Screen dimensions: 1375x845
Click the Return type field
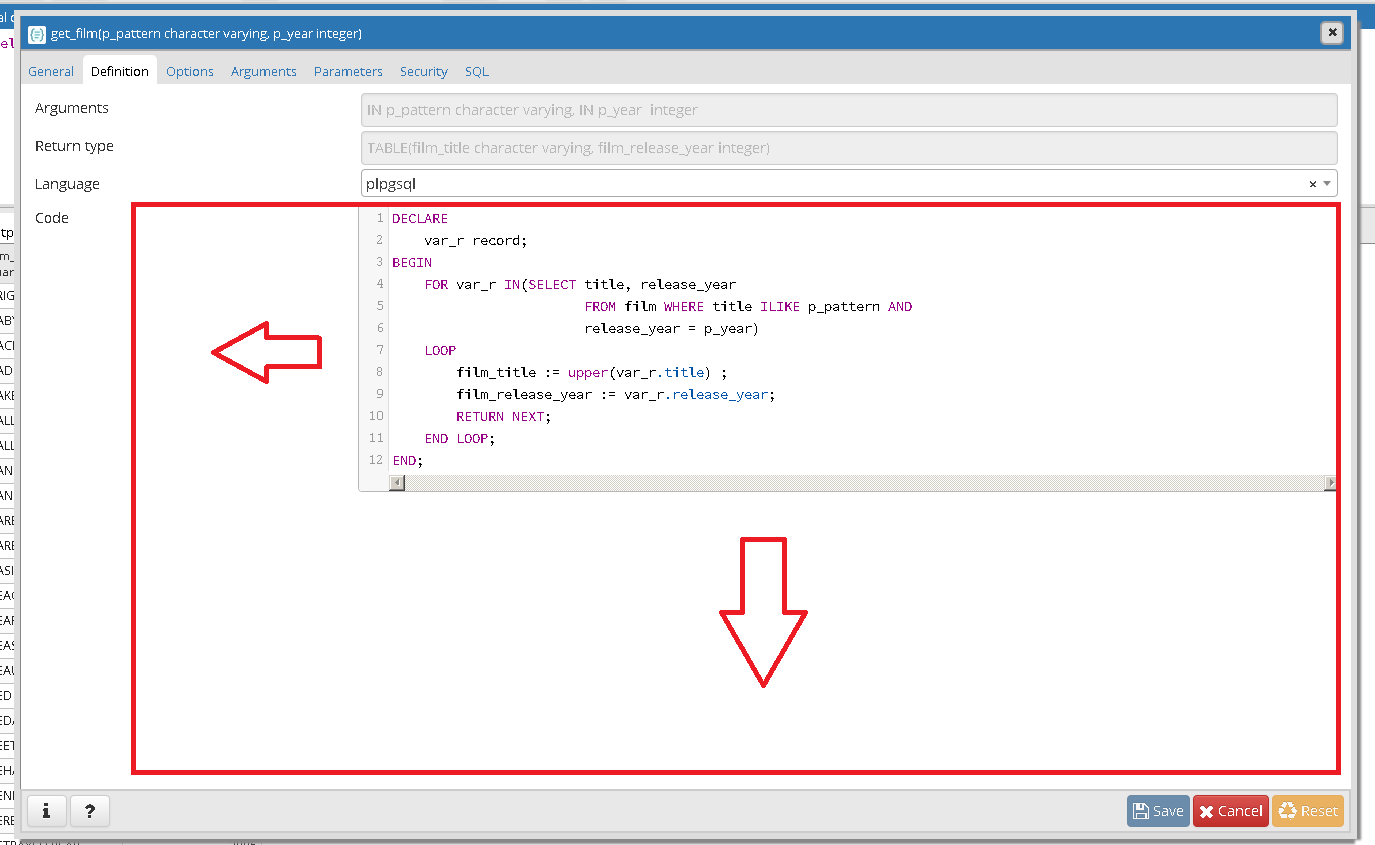point(849,148)
